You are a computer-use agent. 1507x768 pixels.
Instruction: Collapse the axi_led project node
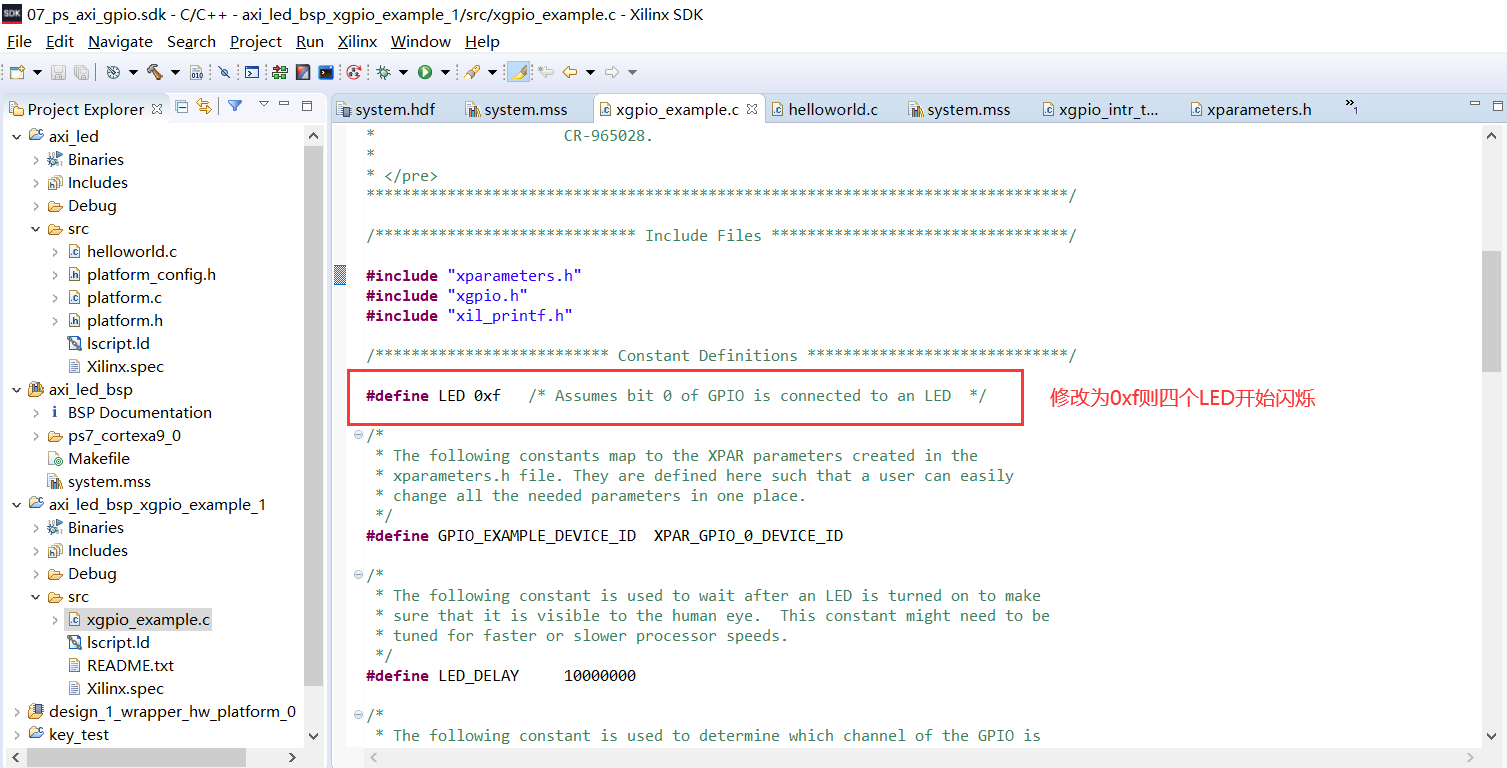pyautogui.click(x=16, y=136)
